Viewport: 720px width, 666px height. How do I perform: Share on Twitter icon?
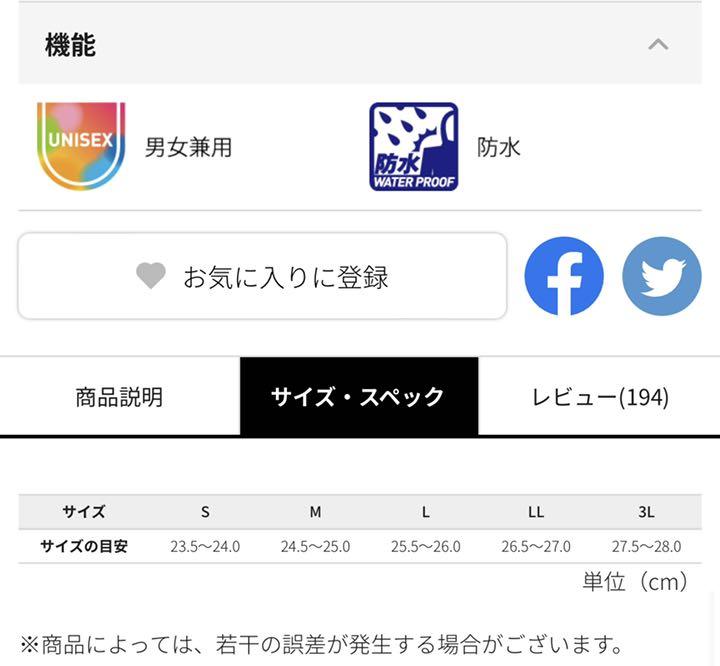(x=662, y=276)
